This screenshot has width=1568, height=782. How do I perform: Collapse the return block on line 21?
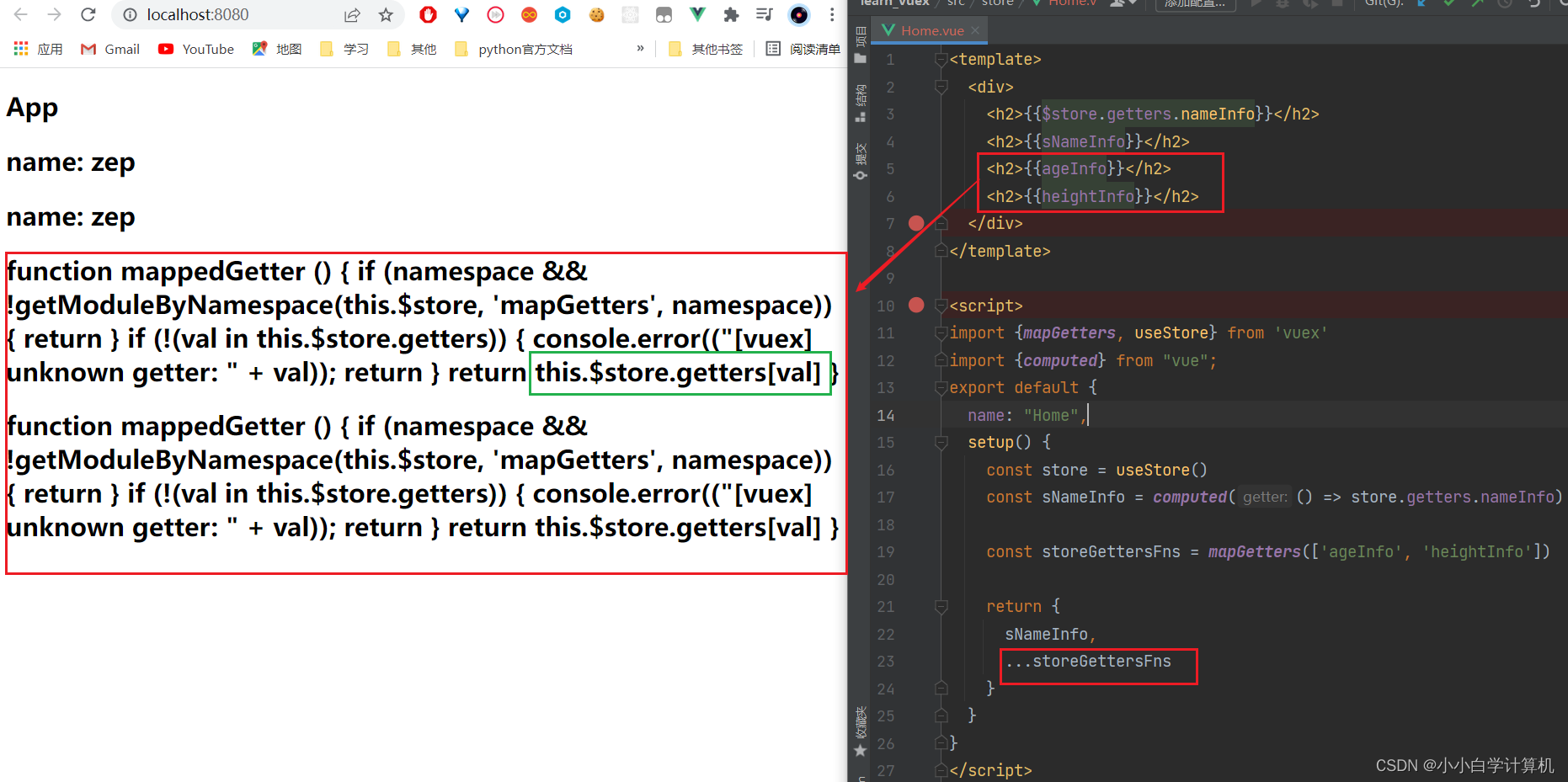941,607
